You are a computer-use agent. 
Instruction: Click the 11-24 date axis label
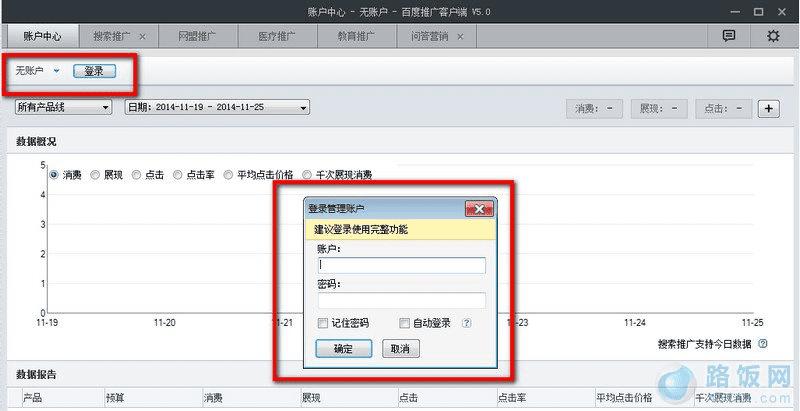(x=635, y=322)
